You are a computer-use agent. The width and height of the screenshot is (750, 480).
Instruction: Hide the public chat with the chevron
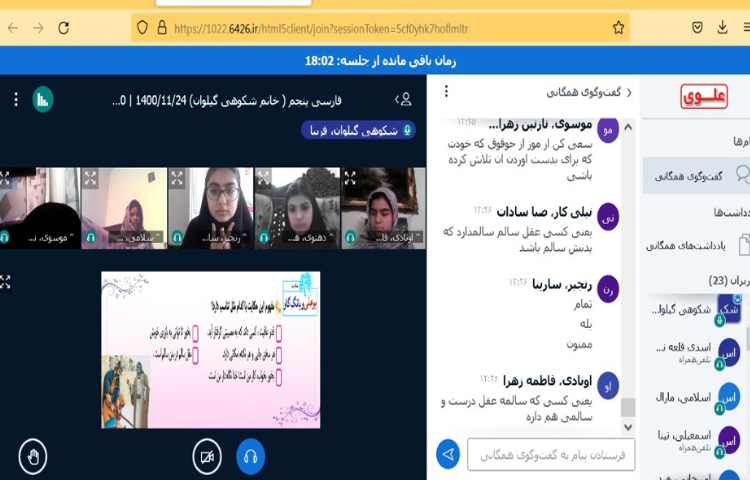click(x=629, y=93)
